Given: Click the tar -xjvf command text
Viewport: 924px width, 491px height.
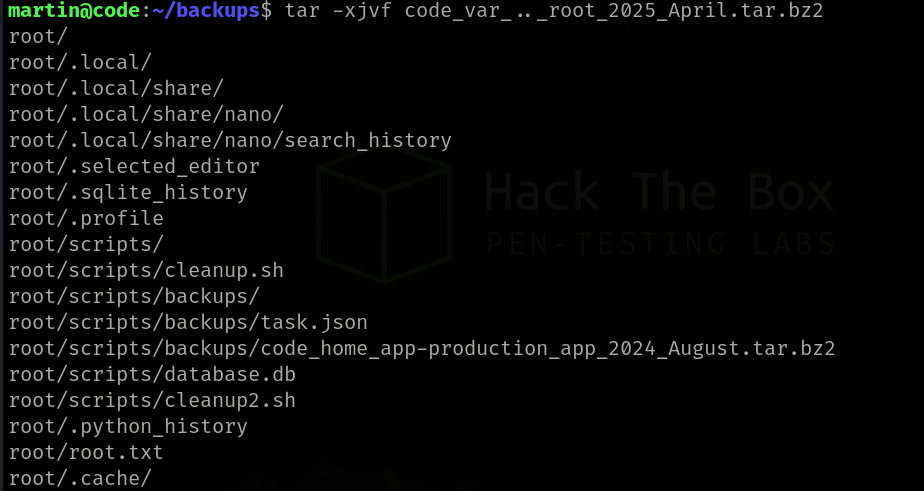Looking at the screenshot, I should click(x=338, y=11).
